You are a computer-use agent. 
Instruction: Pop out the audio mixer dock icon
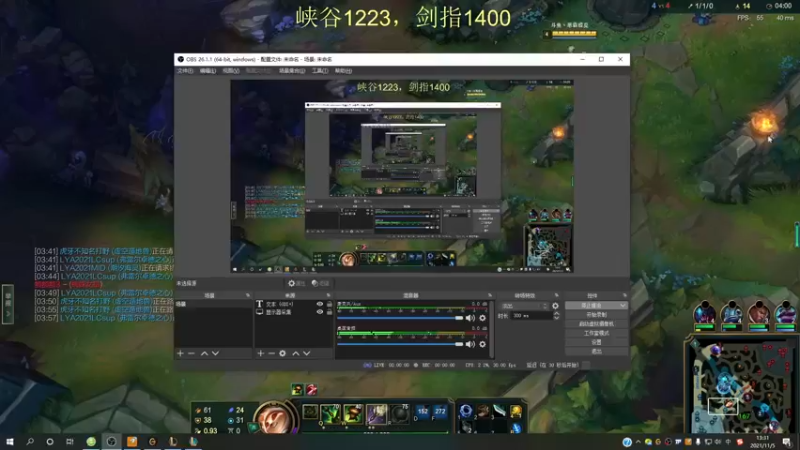[x=490, y=295]
